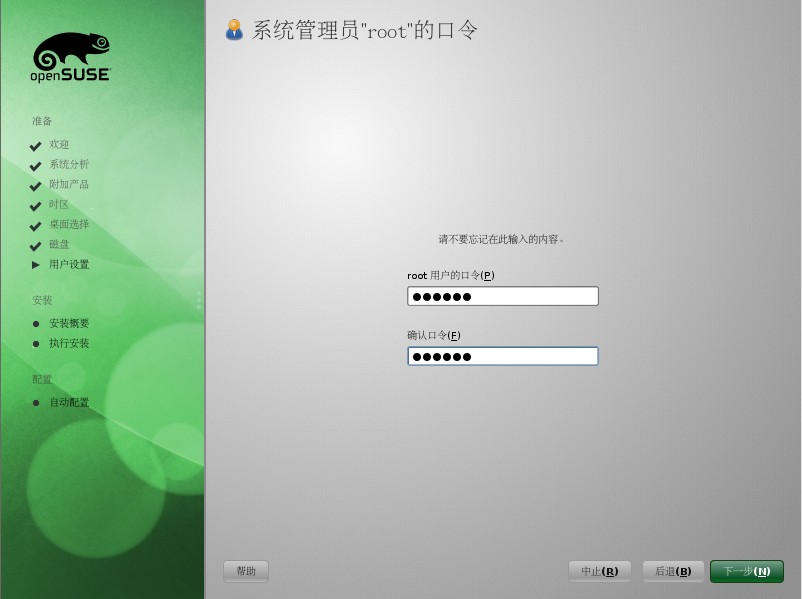Select the 执行安装 step in sidebar
The image size is (802, 599).
pos(69,343)
